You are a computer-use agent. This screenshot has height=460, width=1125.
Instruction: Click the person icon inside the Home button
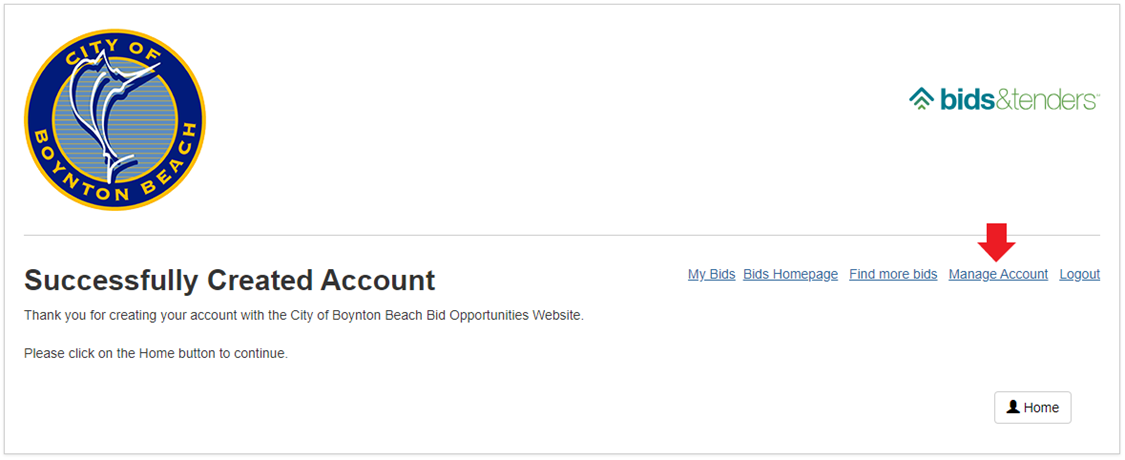(1013, 407)
